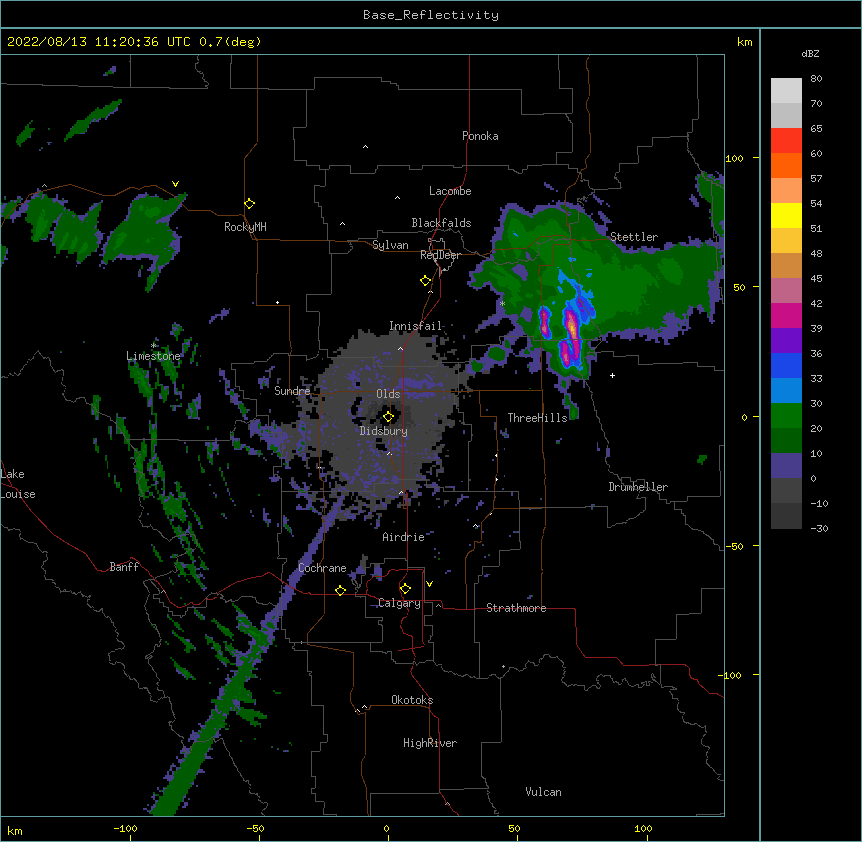Click the Lacombe town label

coord(450,191)
